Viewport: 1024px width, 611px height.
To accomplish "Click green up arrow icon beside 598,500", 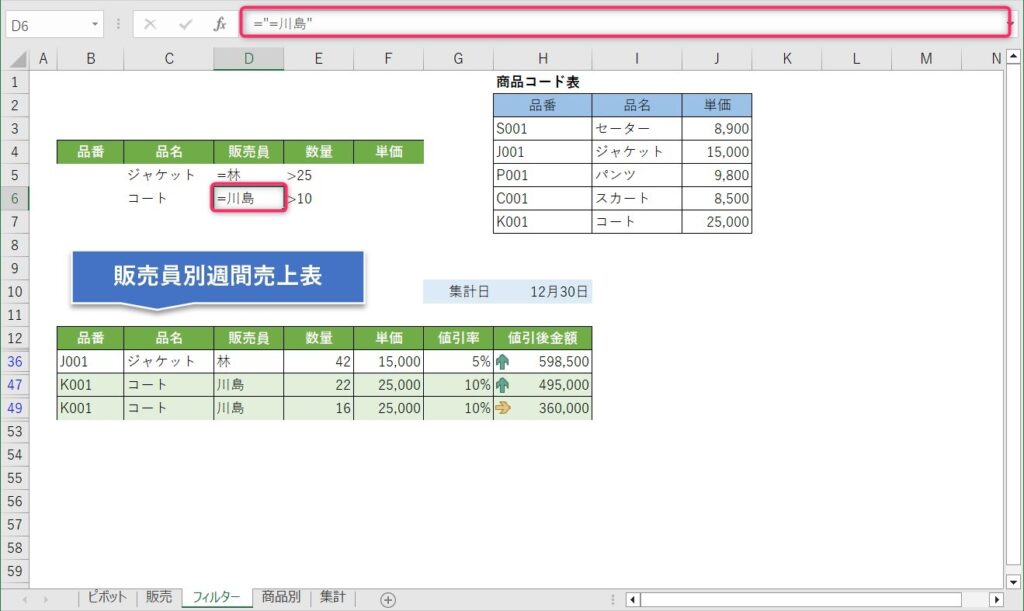I will 502,362.
